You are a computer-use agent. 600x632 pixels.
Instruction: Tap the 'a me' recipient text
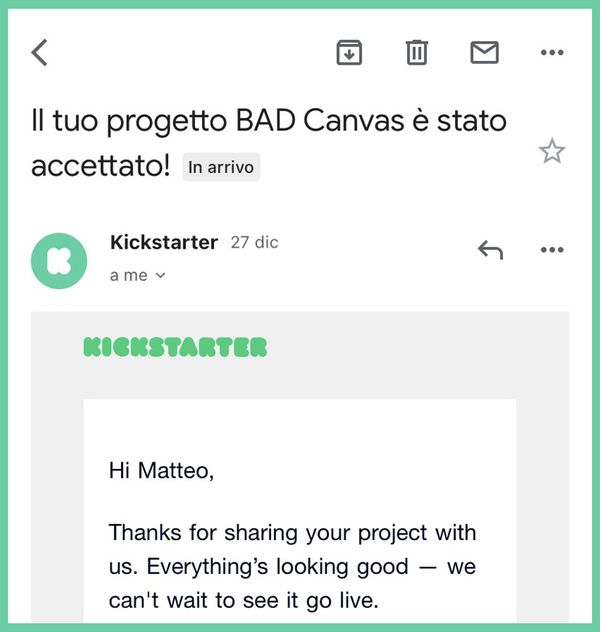[x=129, y=276]
